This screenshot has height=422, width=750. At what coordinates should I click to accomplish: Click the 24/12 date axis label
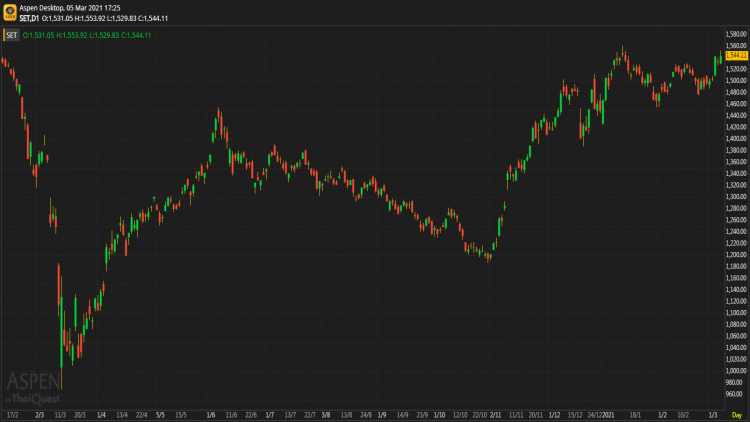point(595,415)
